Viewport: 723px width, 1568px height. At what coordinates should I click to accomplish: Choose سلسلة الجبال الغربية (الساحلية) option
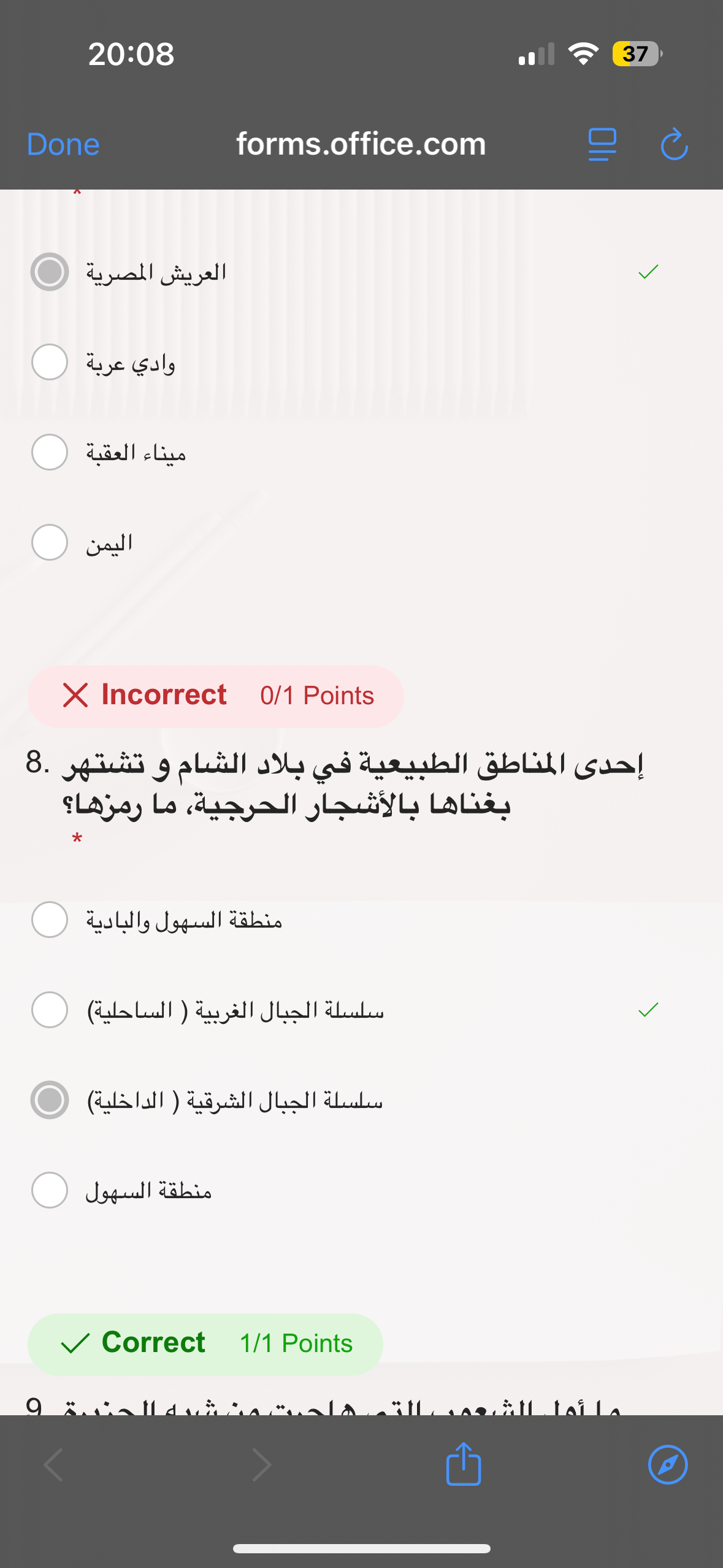(50, 1010)
